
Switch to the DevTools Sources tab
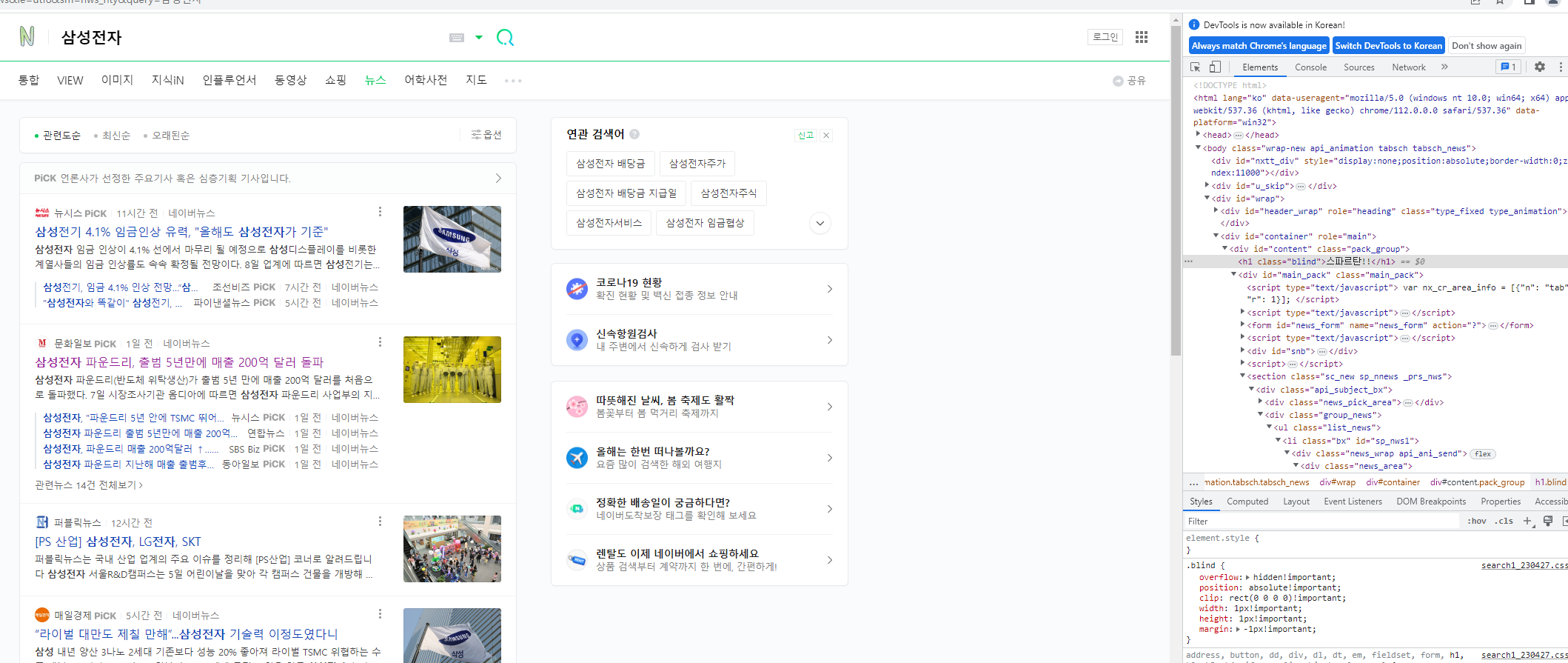1359,67
